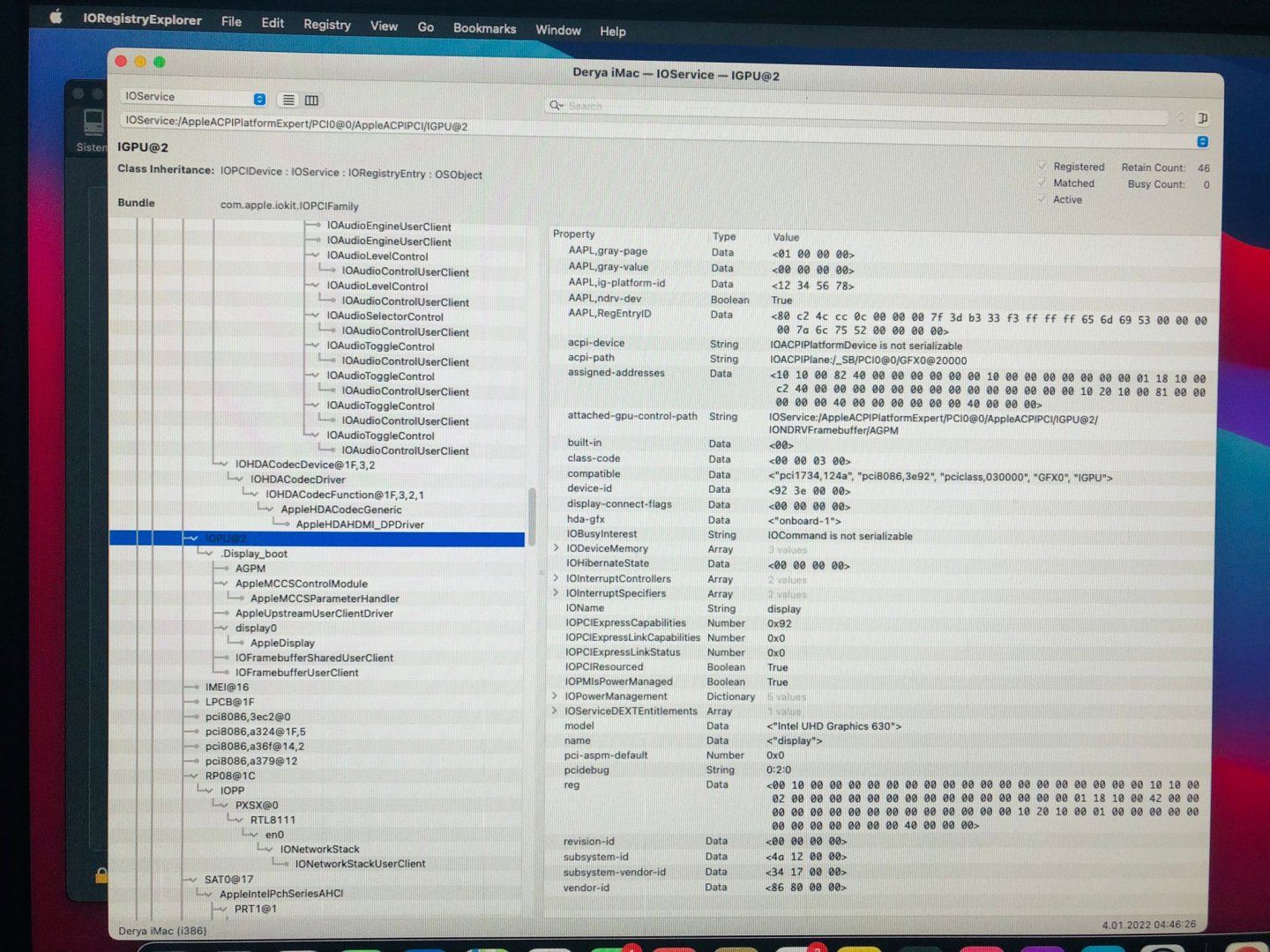This screenshot has width=1270, height=952.
Task: Expand the IODeviceMemory array property
Action: coord(556,548)
